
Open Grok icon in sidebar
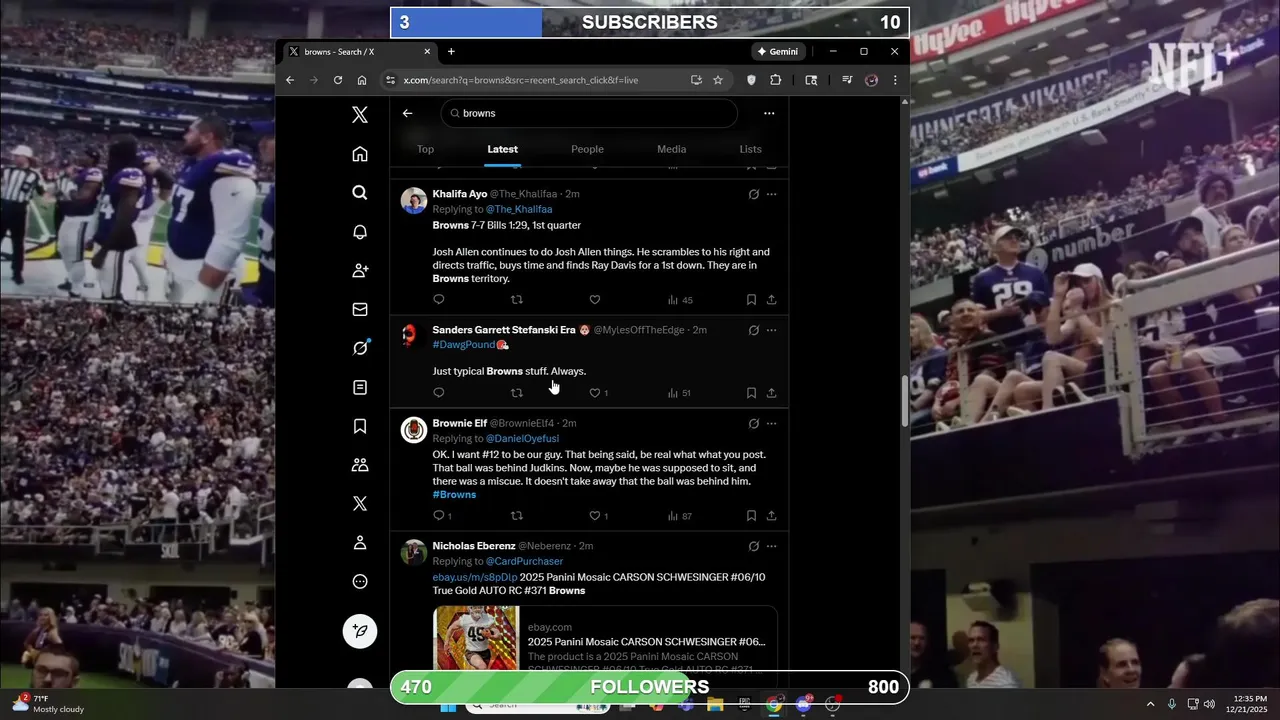[x=360, y=348]
